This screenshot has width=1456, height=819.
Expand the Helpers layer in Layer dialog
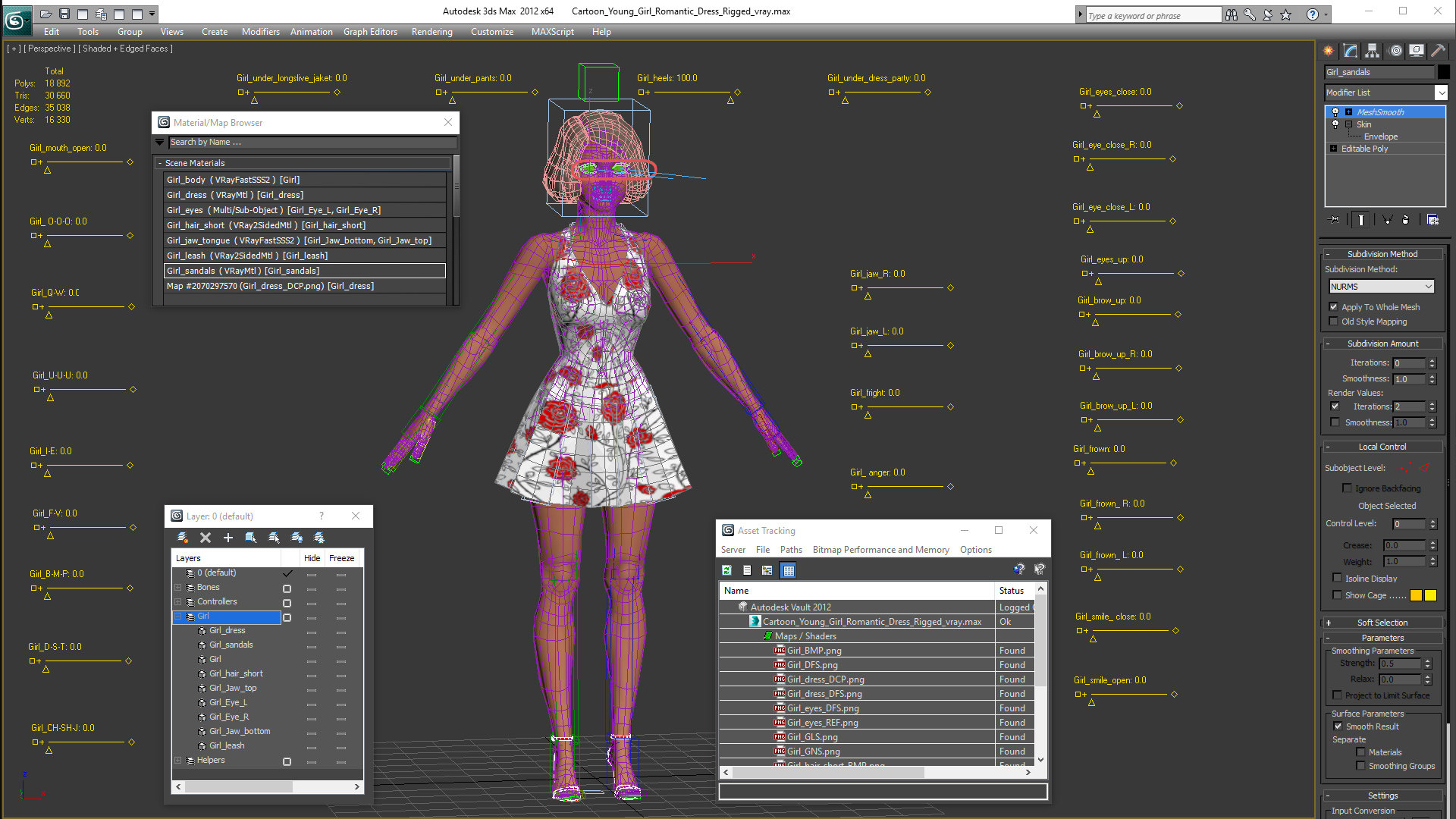(178, 761)
